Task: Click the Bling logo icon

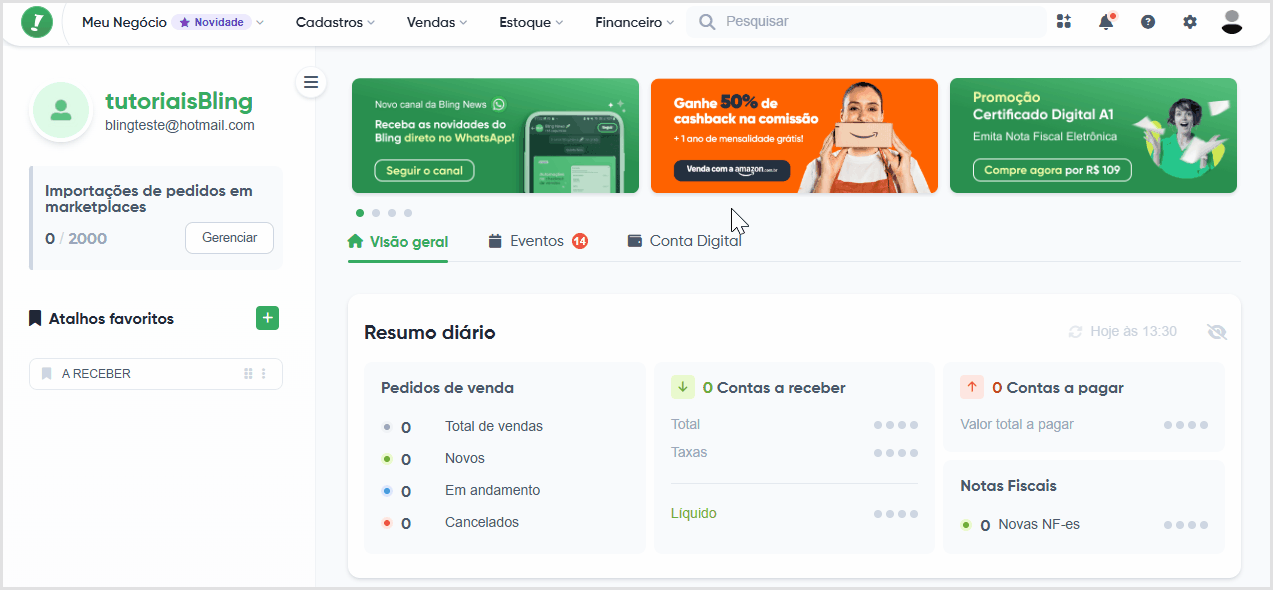Action: pos(37,22)
